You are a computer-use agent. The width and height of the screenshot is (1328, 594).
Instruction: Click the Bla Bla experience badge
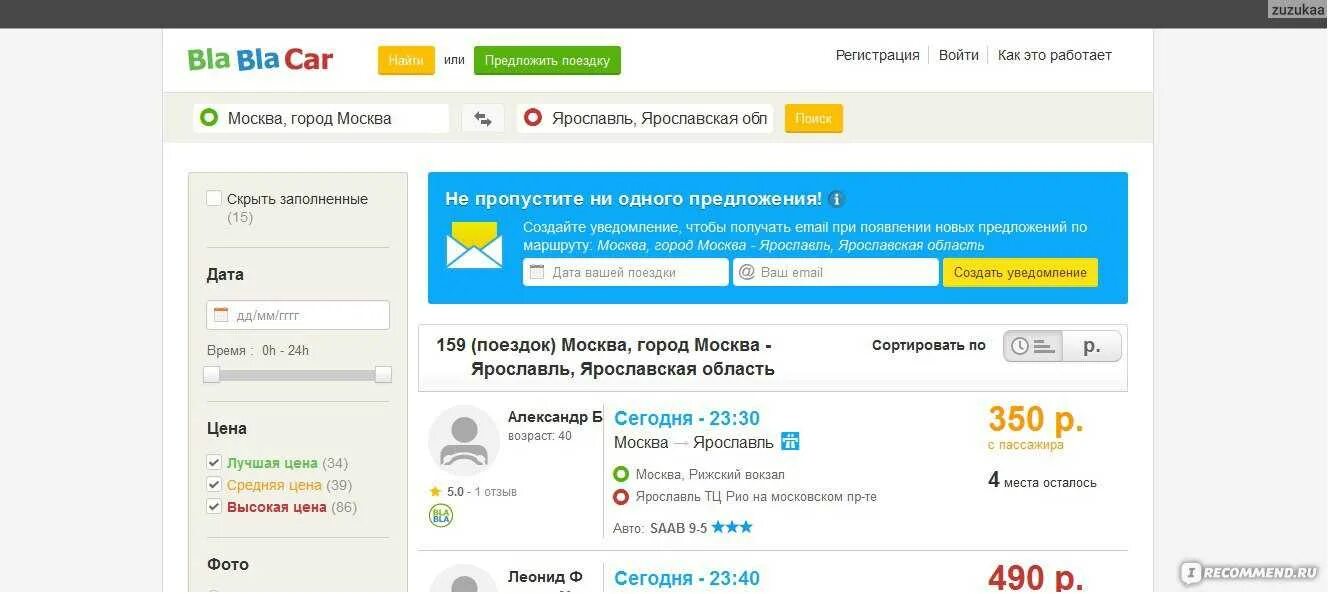pos(441,515)
